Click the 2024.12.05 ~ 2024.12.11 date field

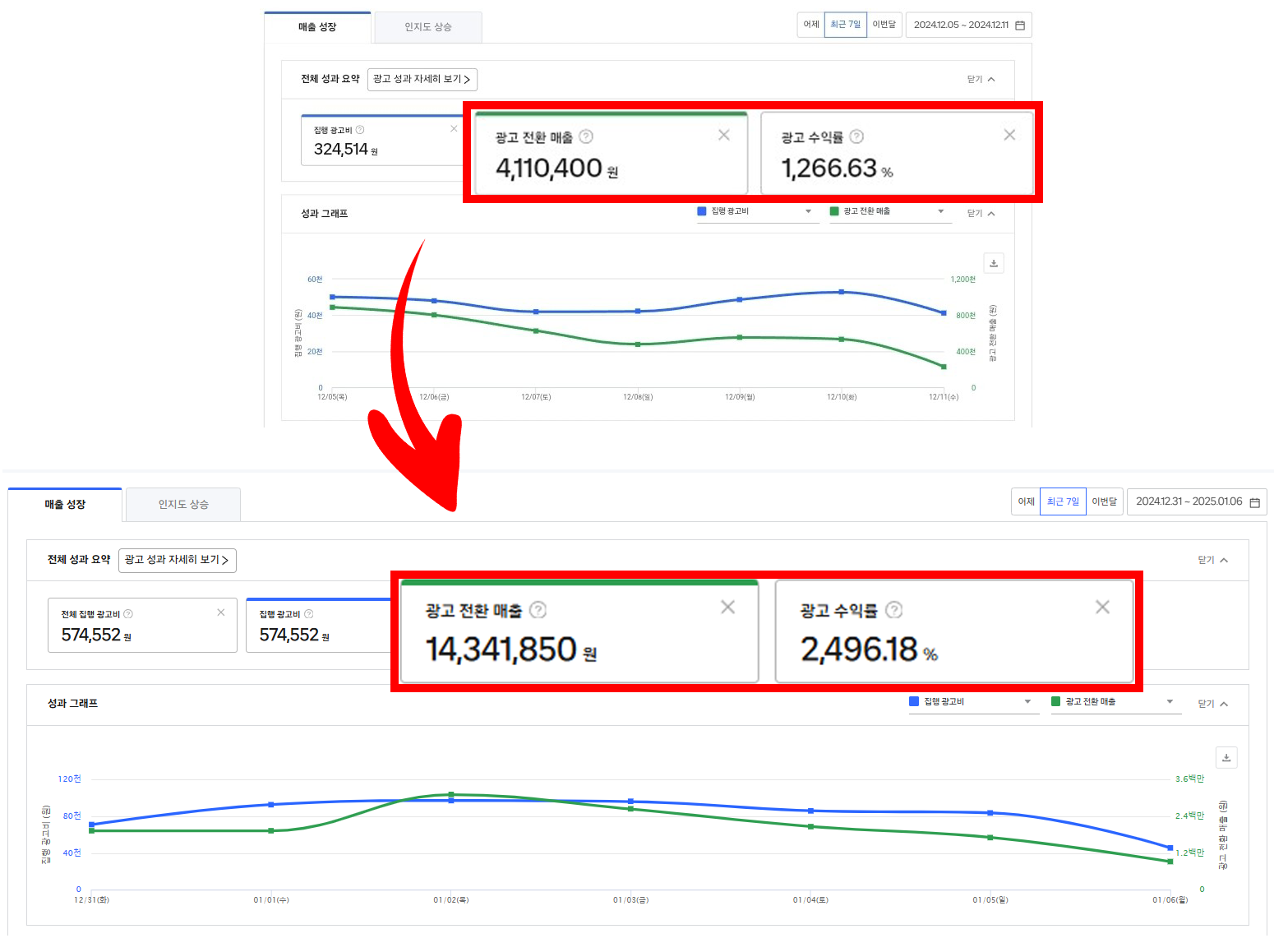click(961, 25)
